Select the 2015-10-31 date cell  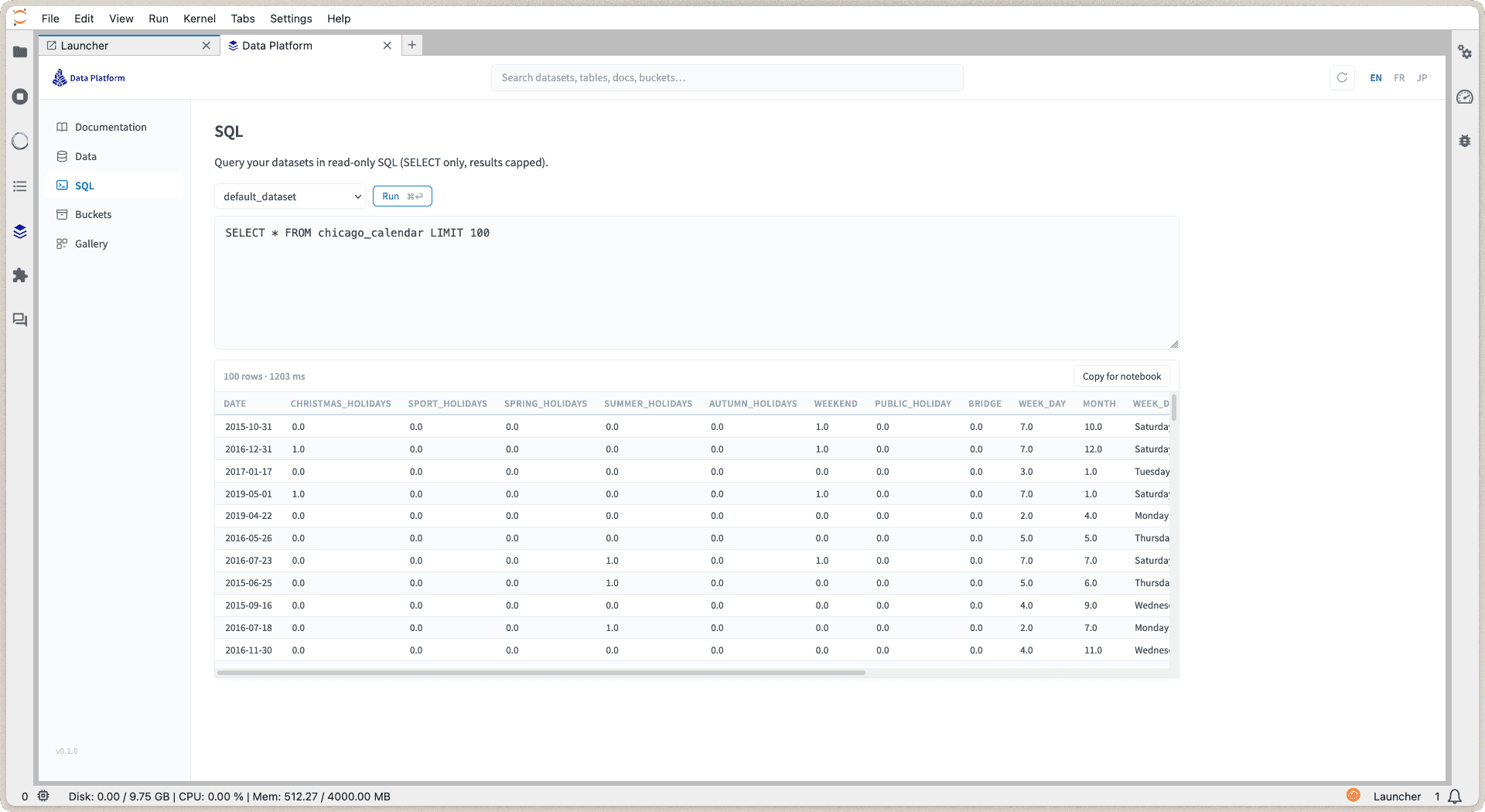tap(248, 427)
